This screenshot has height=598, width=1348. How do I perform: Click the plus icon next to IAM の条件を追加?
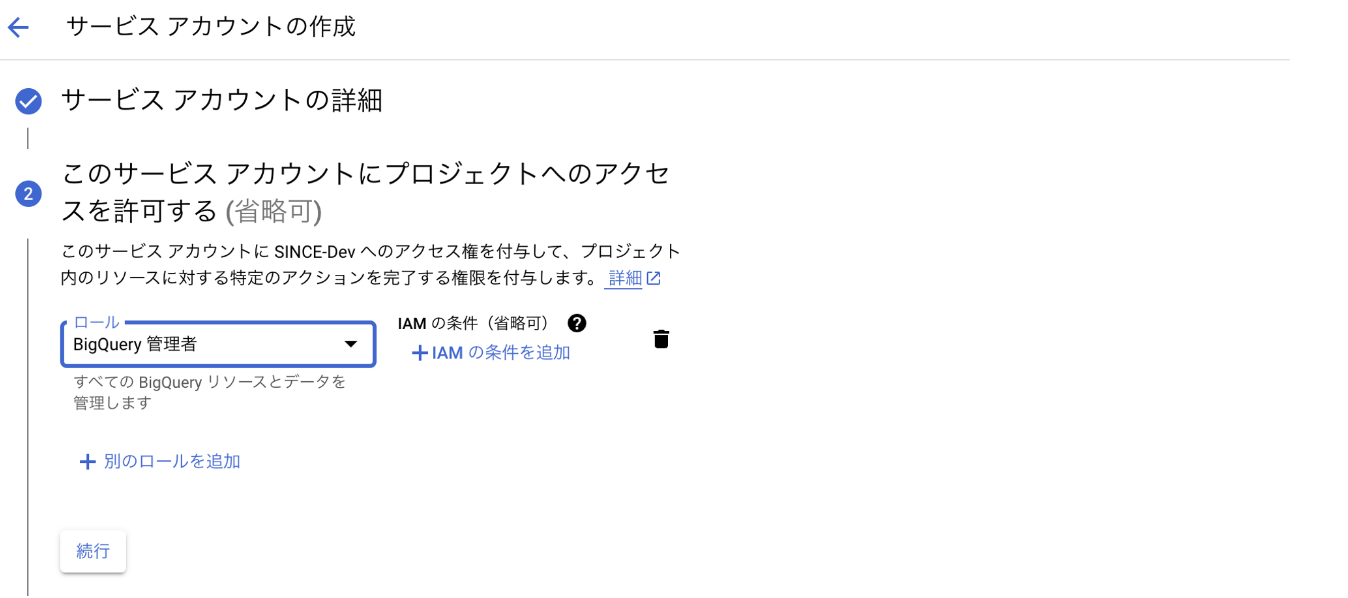[x=418, y=352]
